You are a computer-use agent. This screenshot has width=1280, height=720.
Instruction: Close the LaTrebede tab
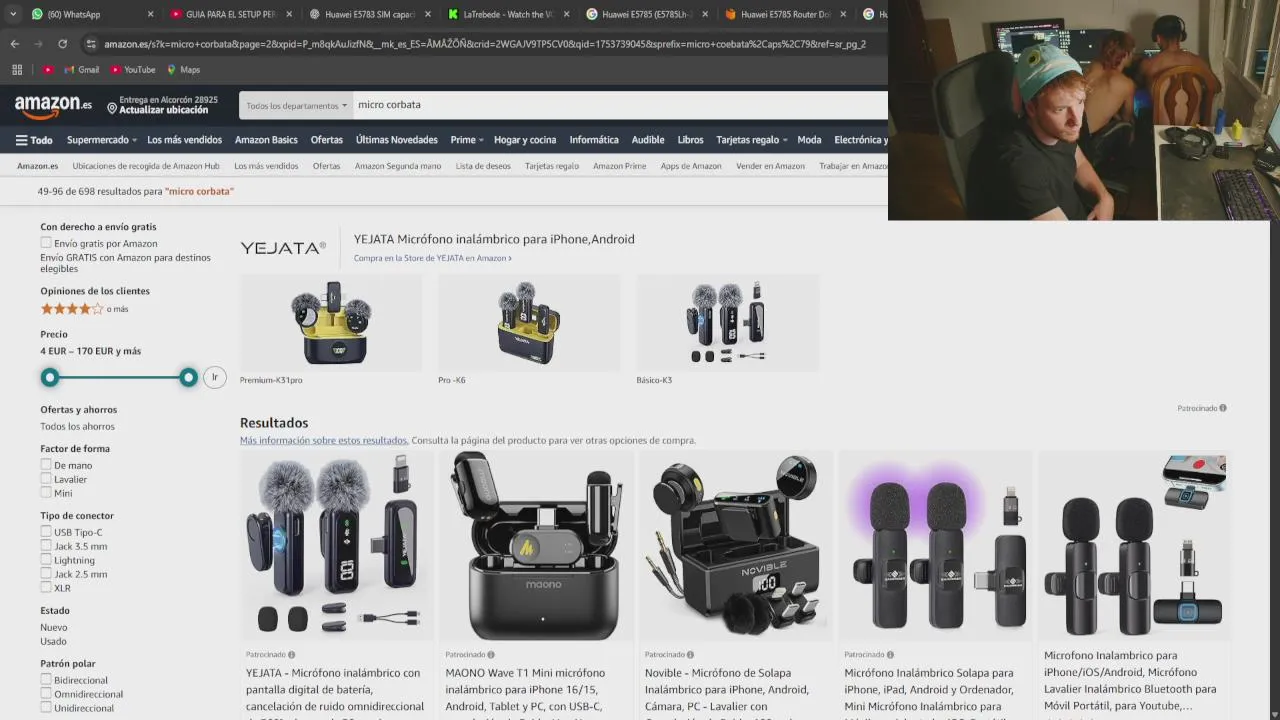click(567, 14)
